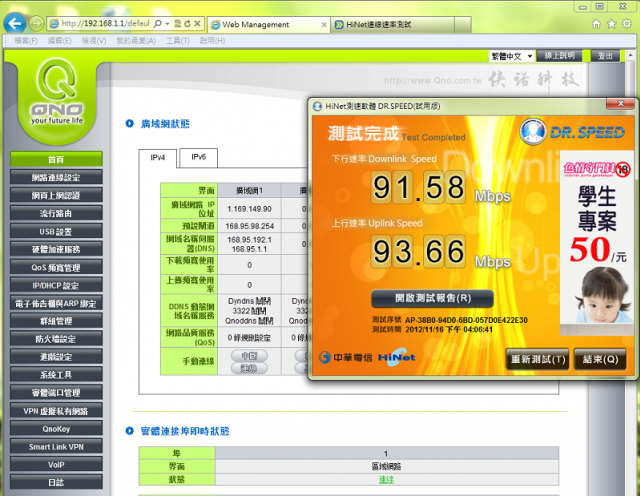Click the HiNet logo in speed test window
This screenshot has height=496, width=640.
pos(396,357)
